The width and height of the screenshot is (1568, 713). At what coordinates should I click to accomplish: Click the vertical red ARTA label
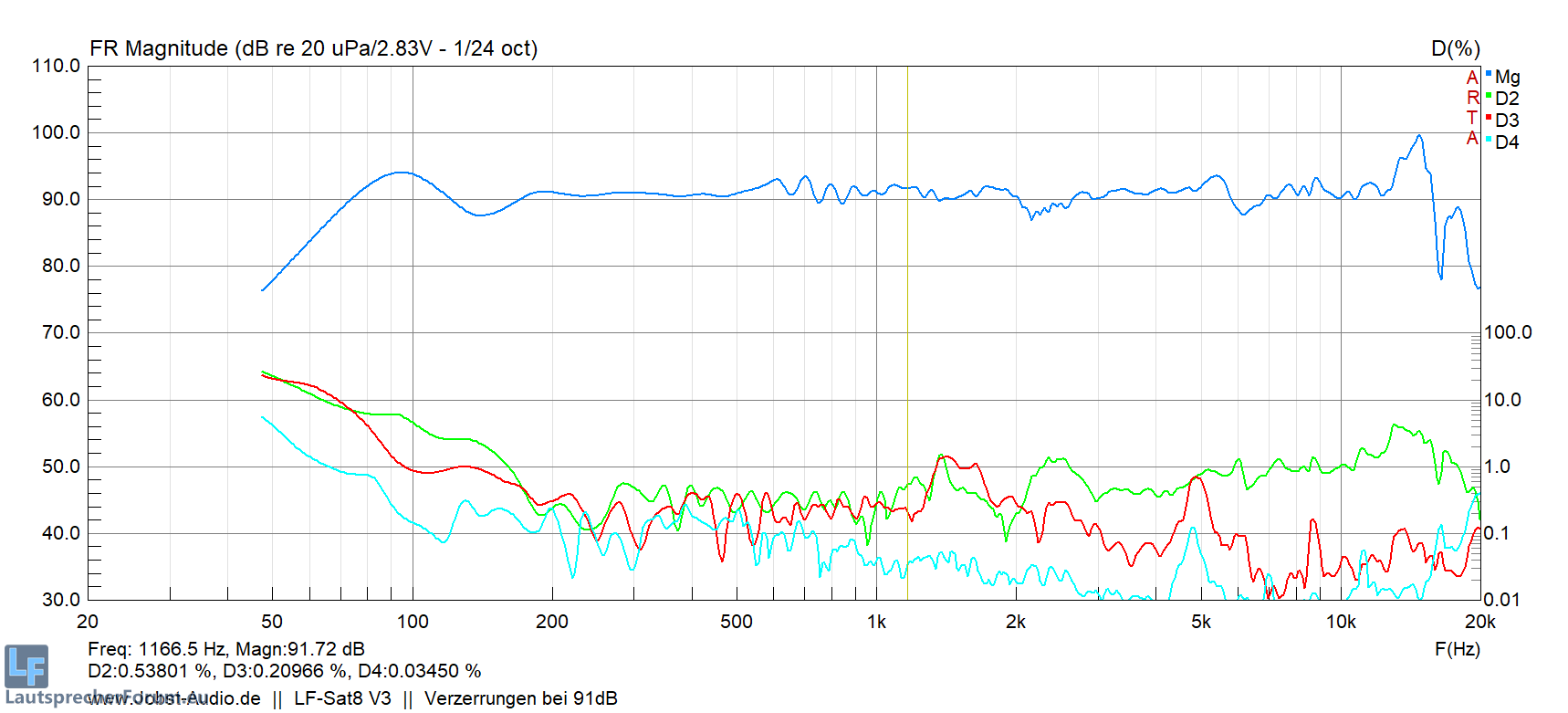(x=1471, y=108)
